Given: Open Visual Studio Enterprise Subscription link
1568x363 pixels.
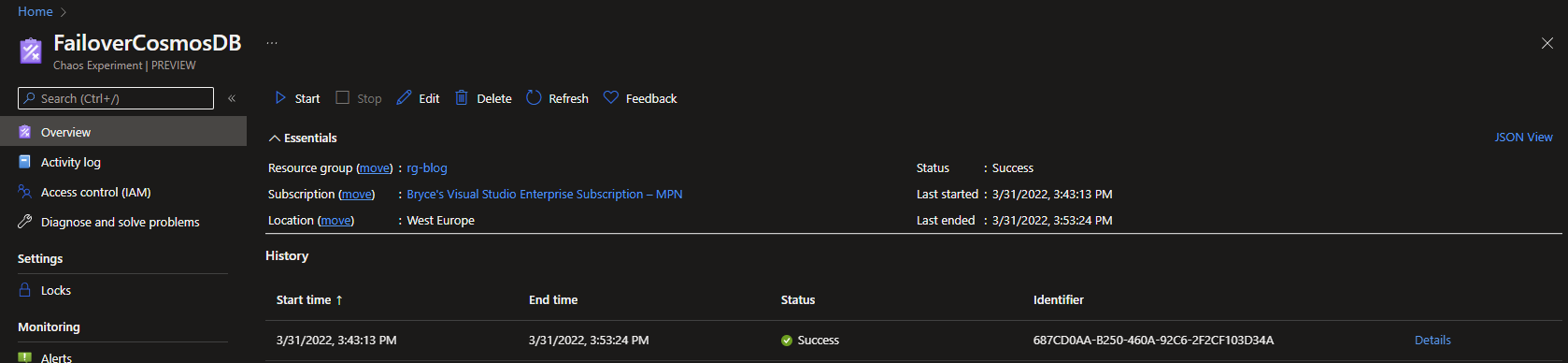Looking at the screenshot, I should 545,194.
